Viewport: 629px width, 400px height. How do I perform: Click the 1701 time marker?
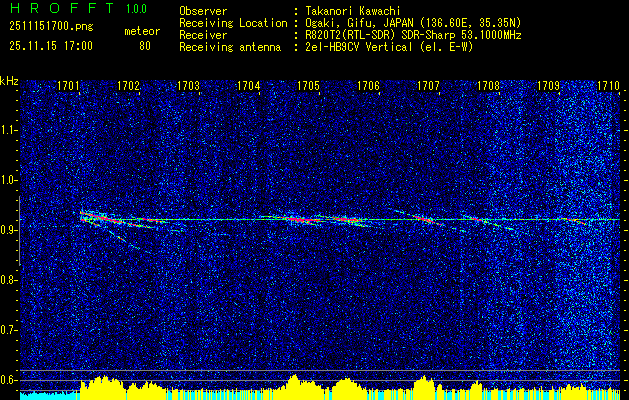69,87
